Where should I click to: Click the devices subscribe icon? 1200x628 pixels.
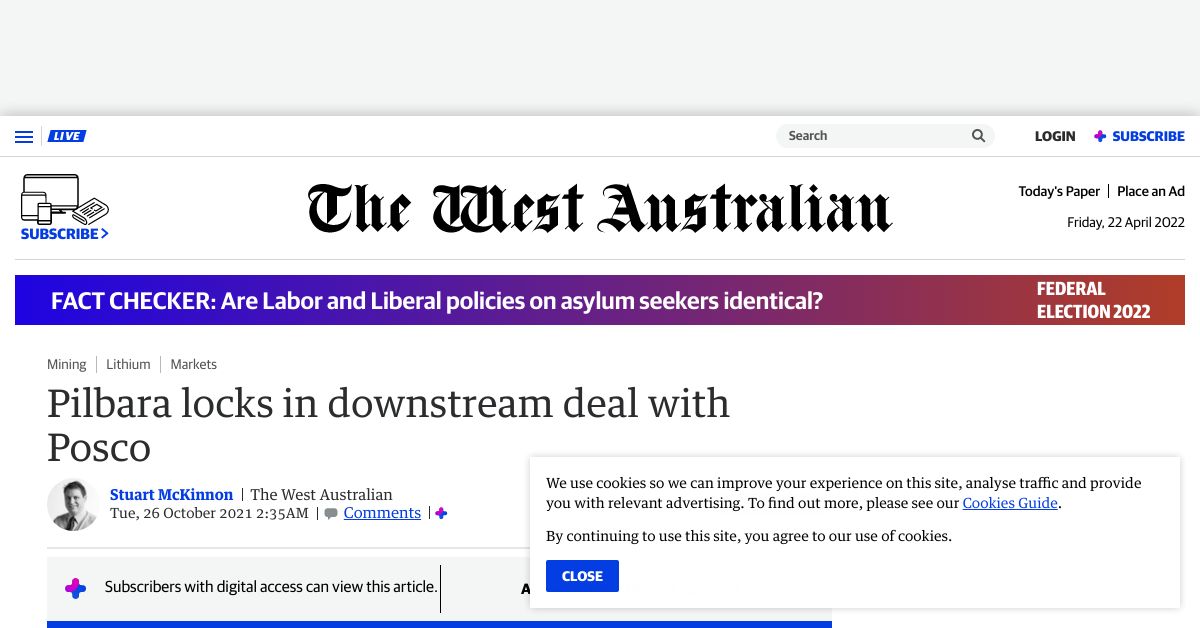[64, 200]
